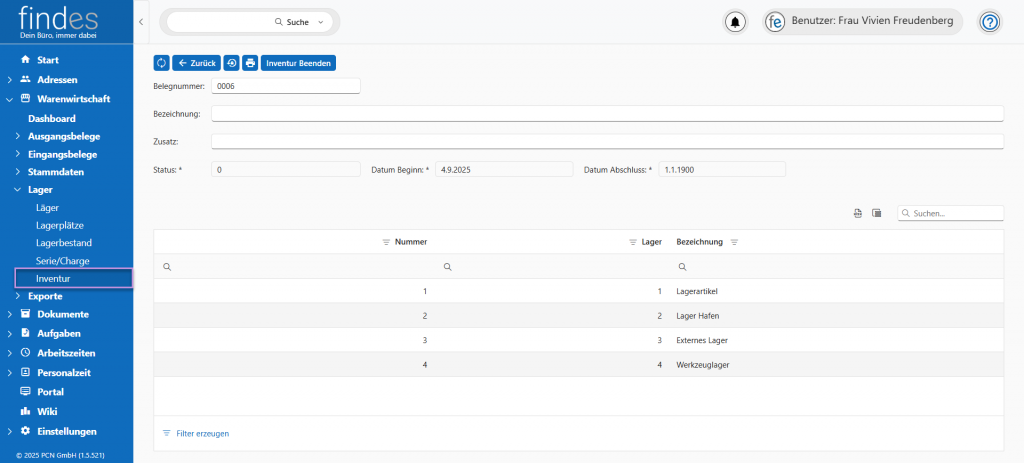Click the refresh icon in the toolbar
1024x463 pixels.
(x=162, y=63)
